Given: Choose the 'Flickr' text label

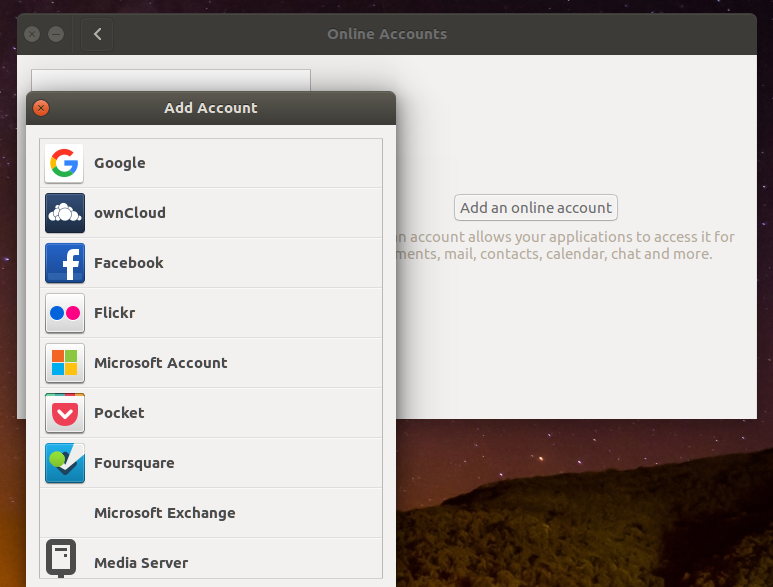Looking at the screenshot, I should (x=114, y=313).
